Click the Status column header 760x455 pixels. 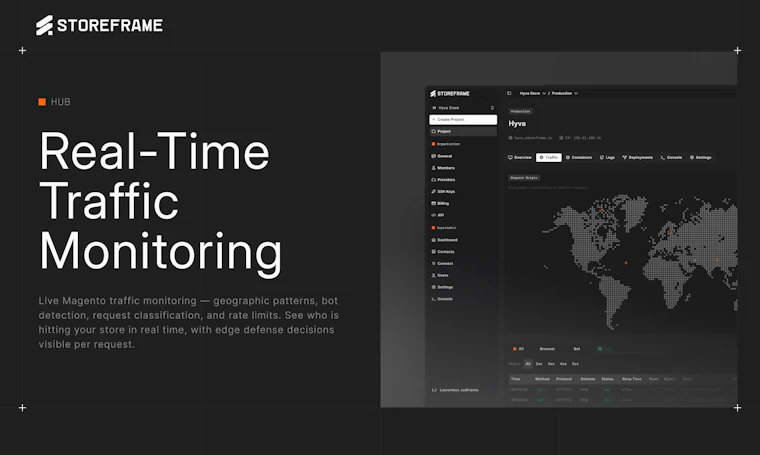click(608, 379)
